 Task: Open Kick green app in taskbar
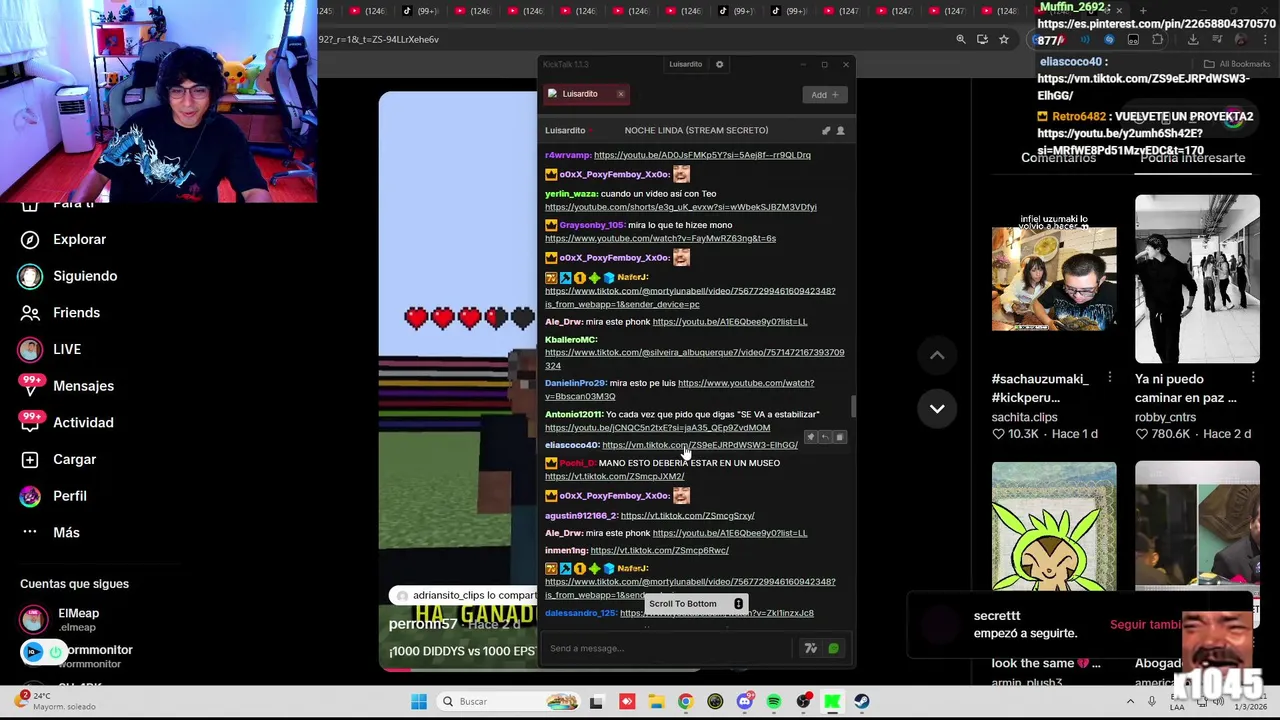pos(832,701)
